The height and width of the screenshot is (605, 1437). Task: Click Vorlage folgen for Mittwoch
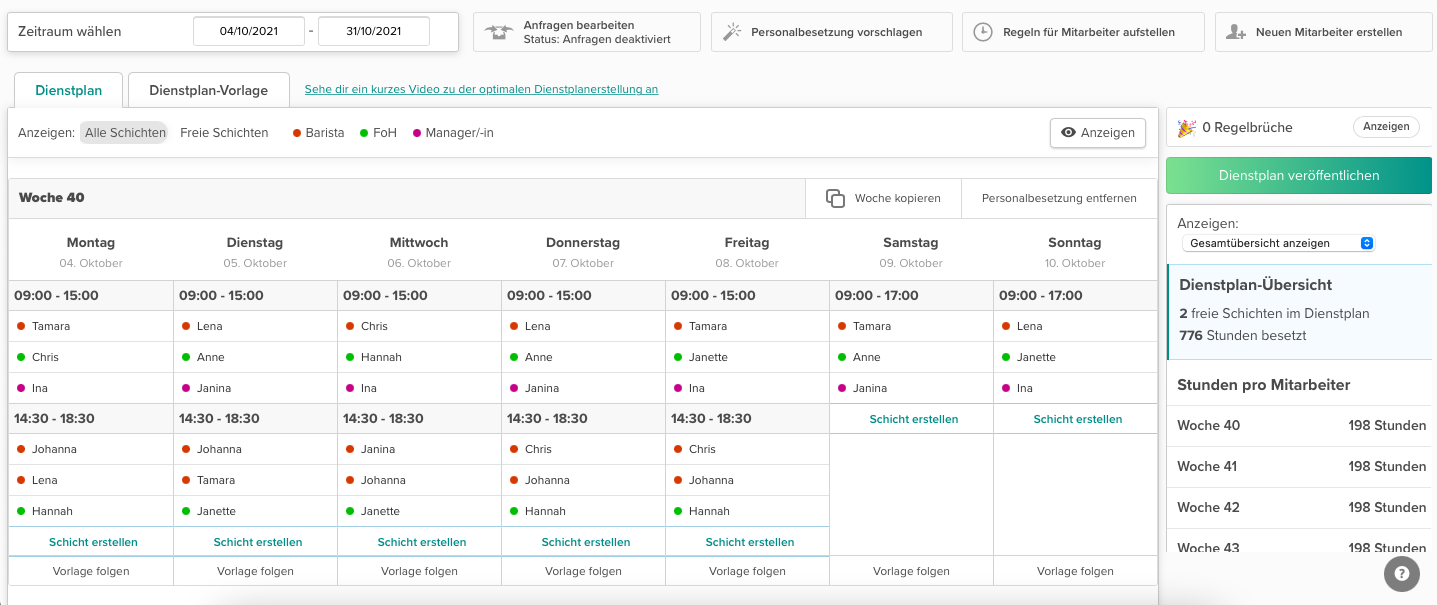point(419,571)
